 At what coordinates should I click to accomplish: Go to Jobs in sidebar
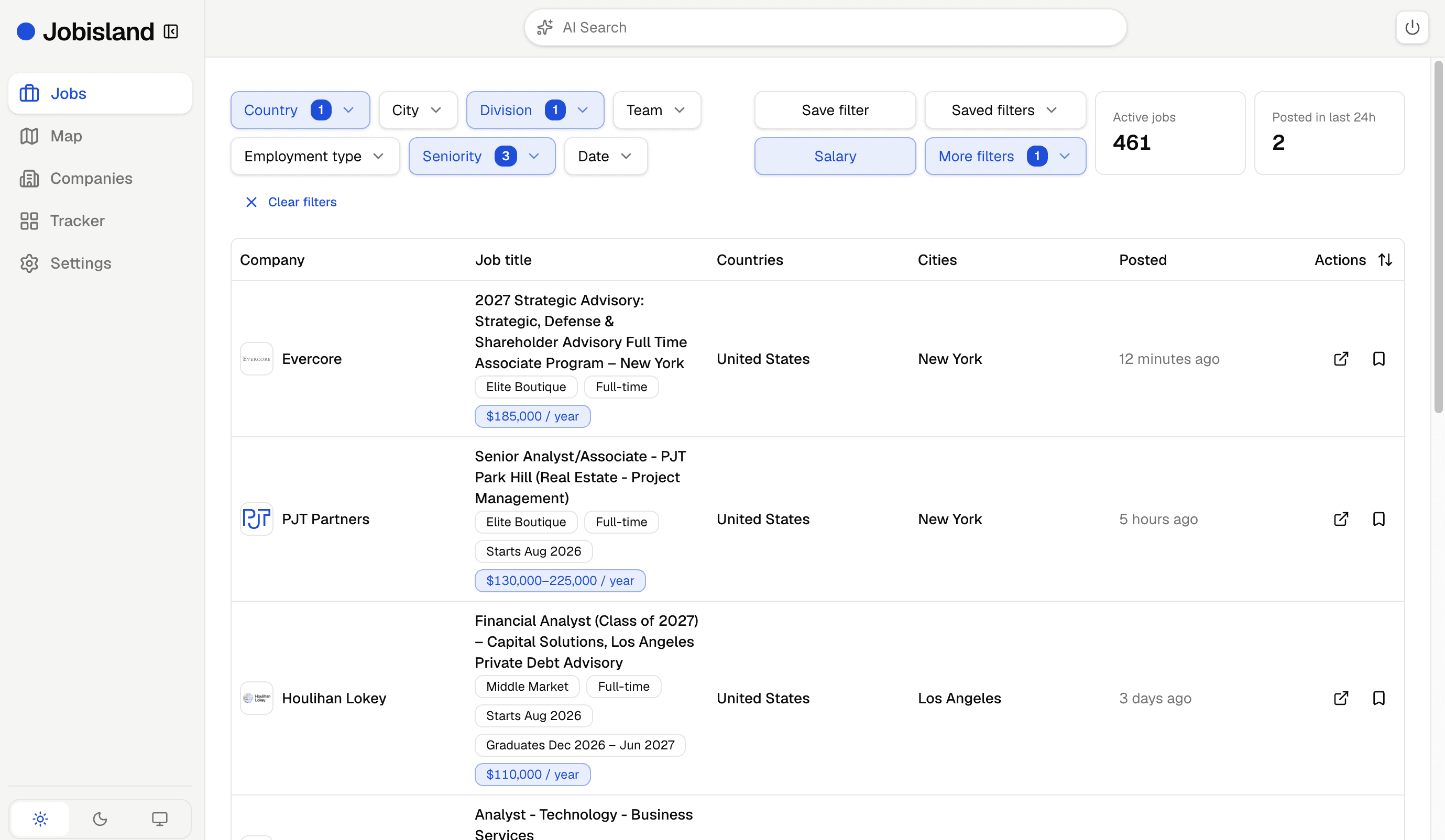100,93
